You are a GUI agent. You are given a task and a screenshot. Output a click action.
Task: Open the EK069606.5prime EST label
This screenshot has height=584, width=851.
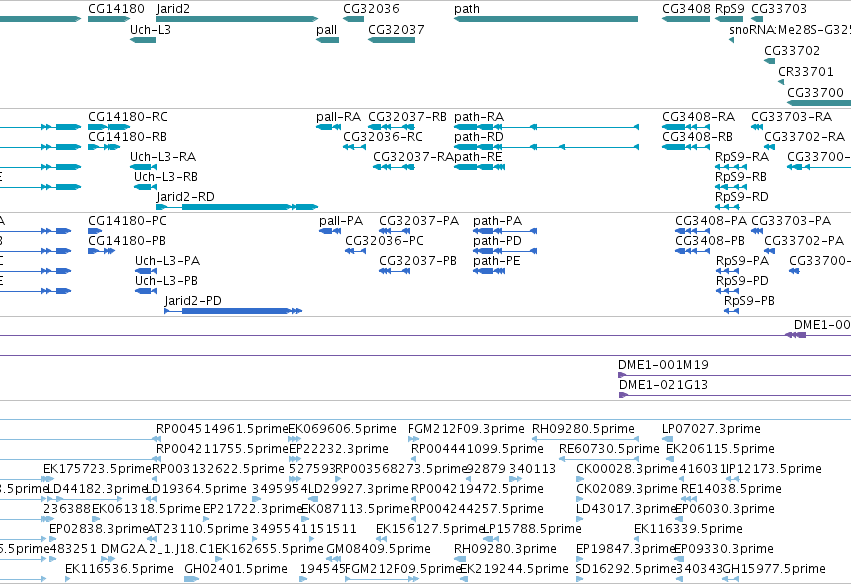342,429
